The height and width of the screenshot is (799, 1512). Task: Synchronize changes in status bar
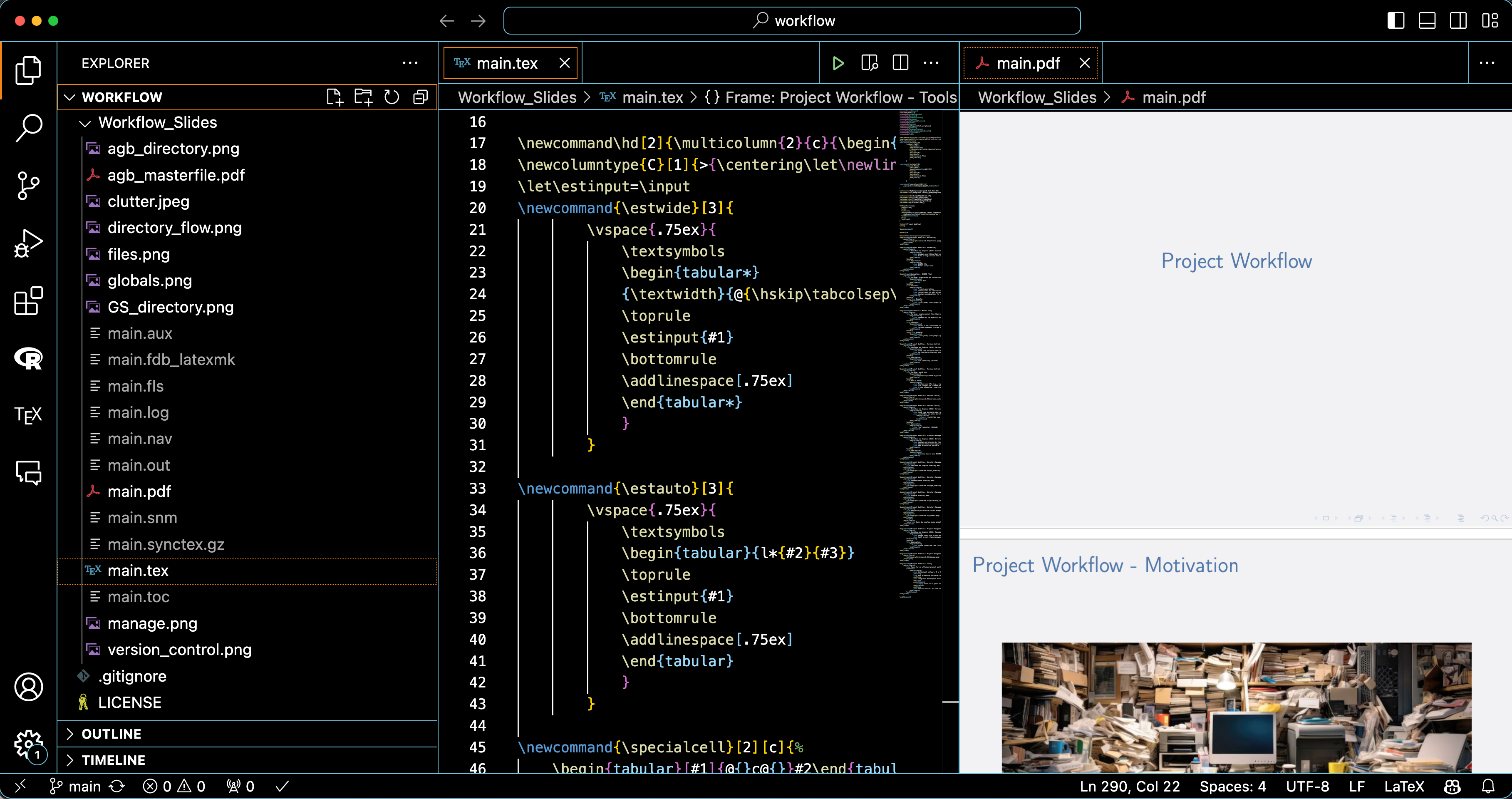[117, 786]
